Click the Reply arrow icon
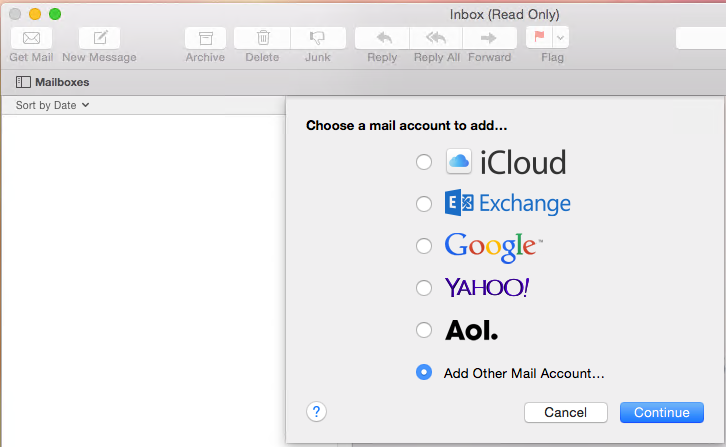Image resolution: width=726 pixels, height=447 pixels. pyautogui.click(x=382, y=38)
